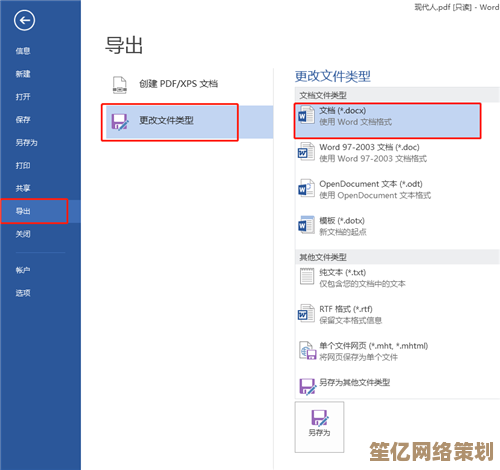Click the OpenDocument 文本 file icon
The width and height of the screenshot is (500, 470).
(306, 188)
